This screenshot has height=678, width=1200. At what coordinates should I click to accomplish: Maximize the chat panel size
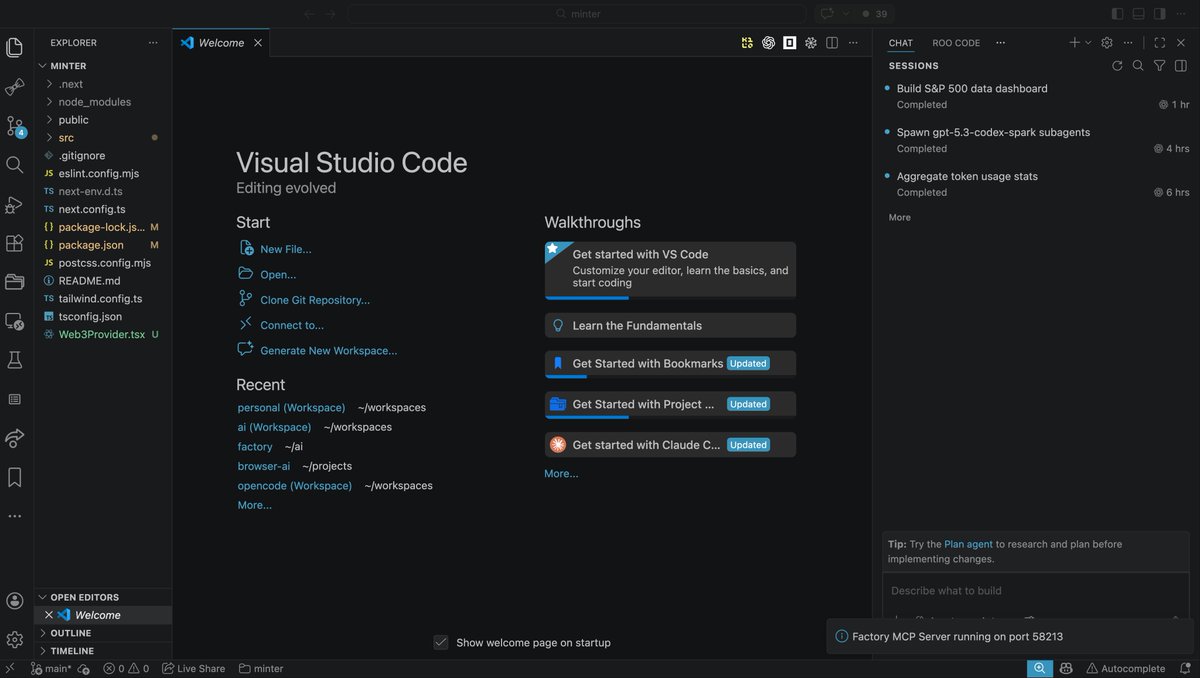coord(1160,43)
